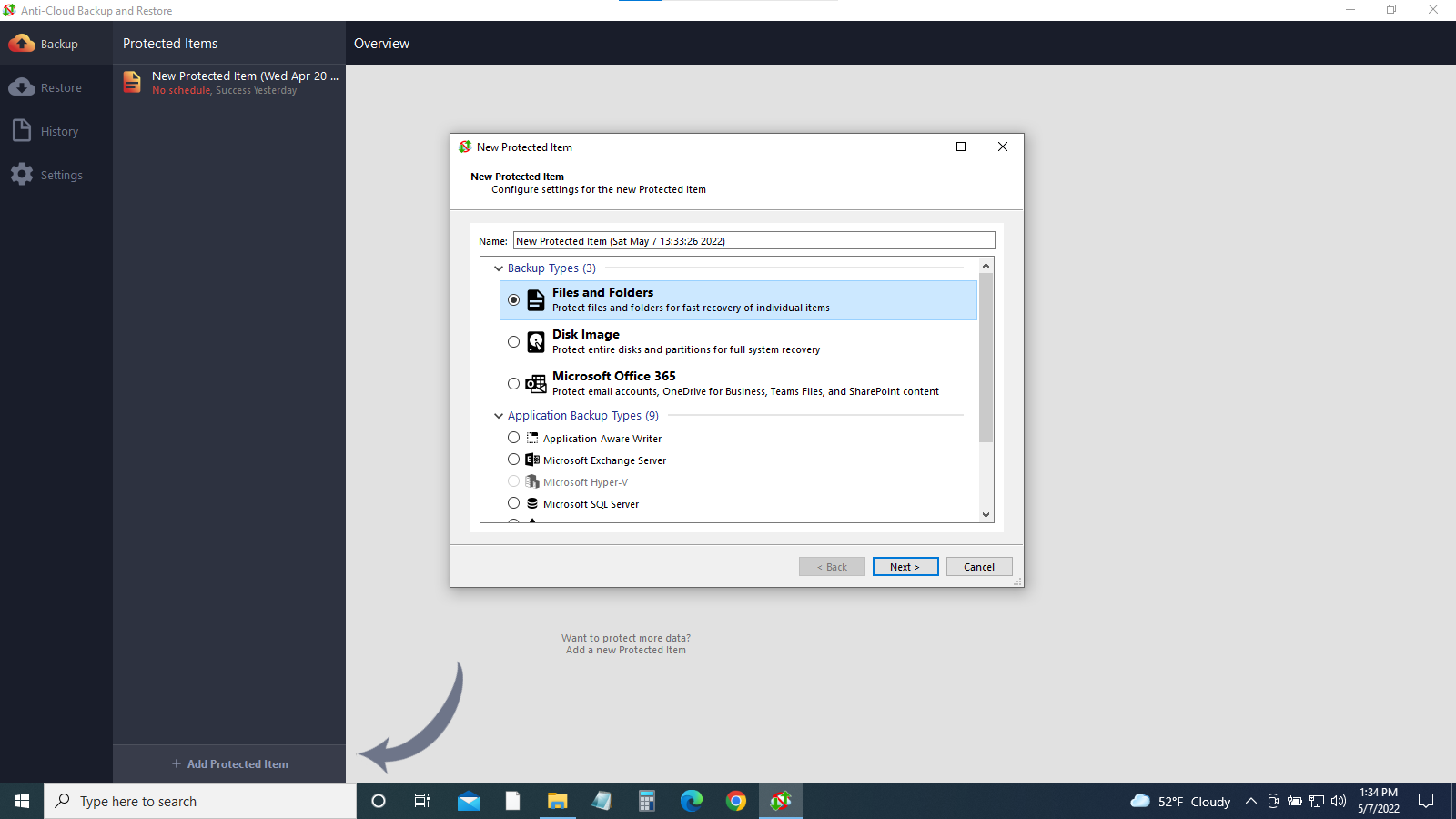
Task: Select the Microsoft Exchange Server radio button
Action: tap(514, 460)
